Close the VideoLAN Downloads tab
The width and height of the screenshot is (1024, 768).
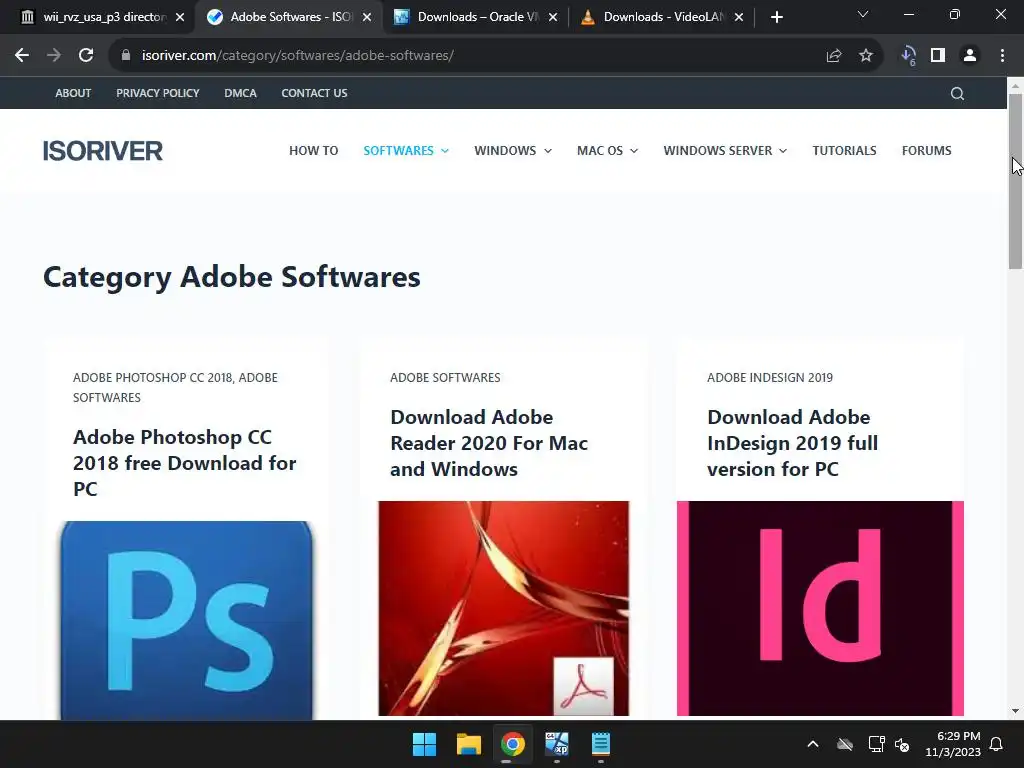(739, 17)
